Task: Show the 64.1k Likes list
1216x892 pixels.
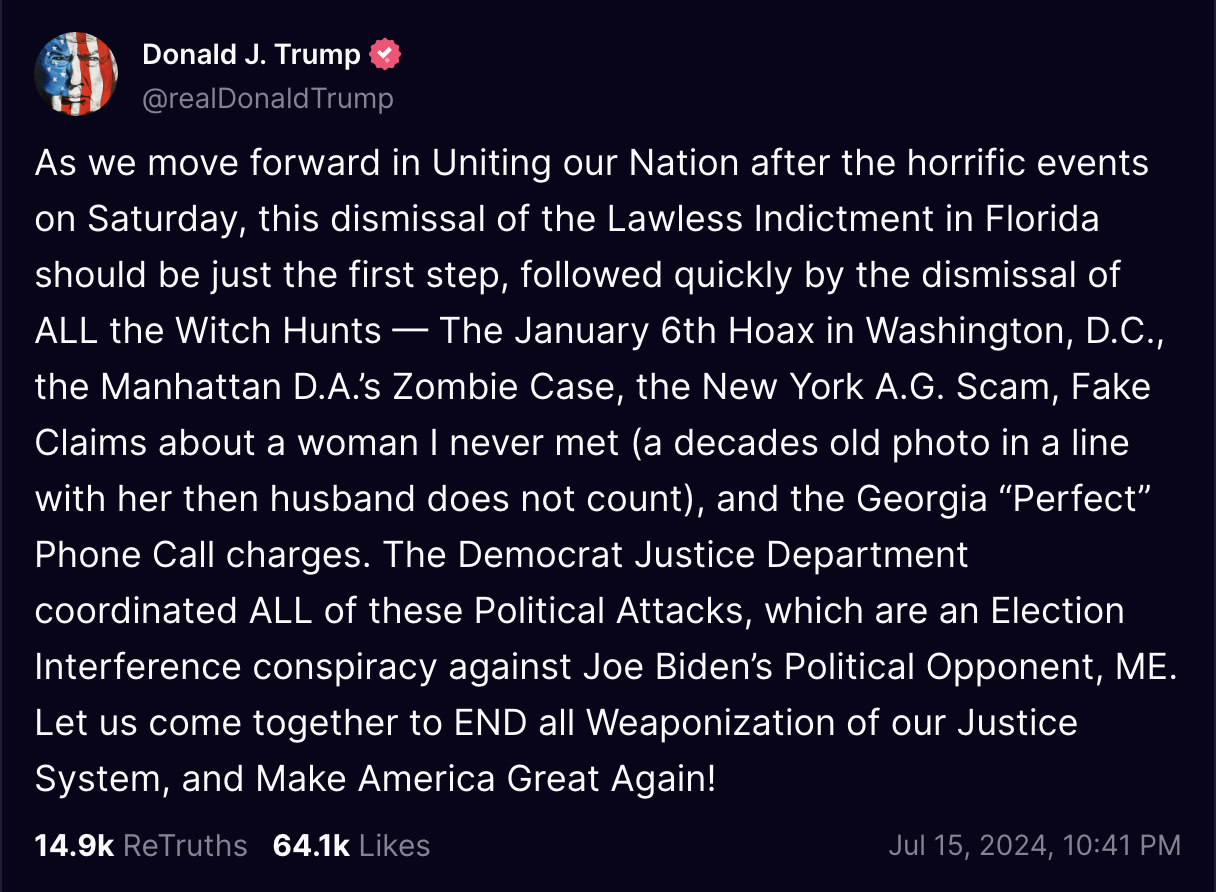Action: pos(351,845)
